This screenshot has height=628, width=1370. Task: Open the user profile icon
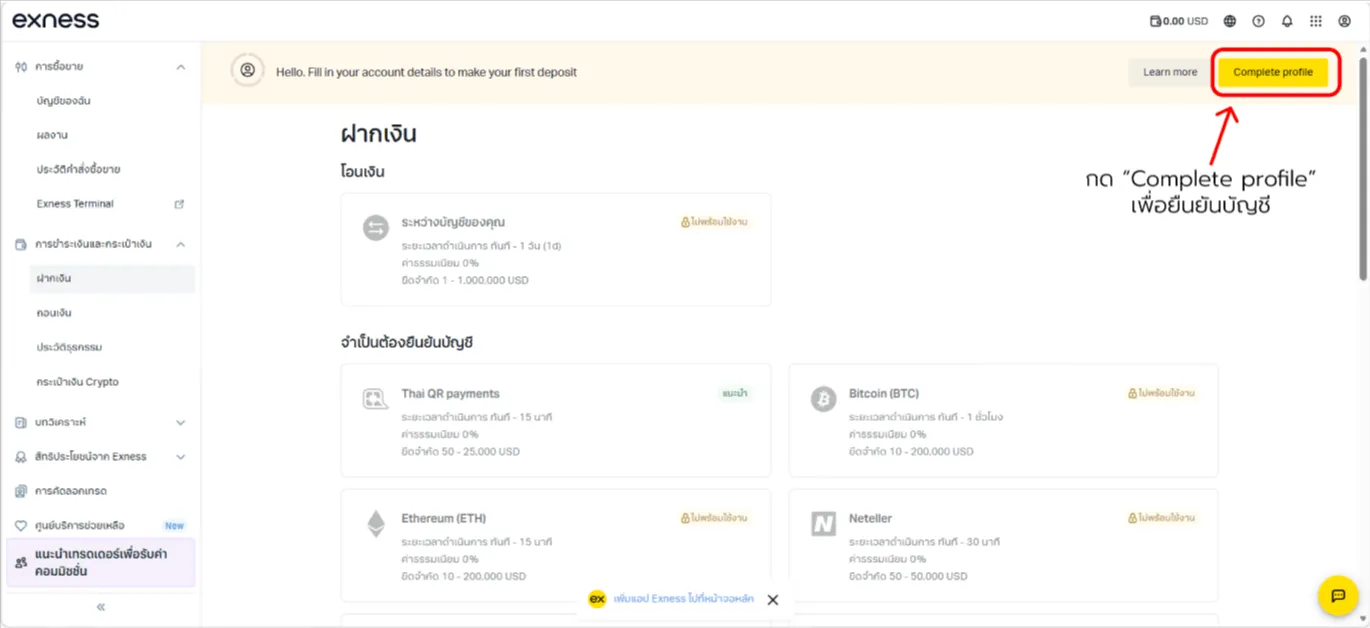point(1344,21)
